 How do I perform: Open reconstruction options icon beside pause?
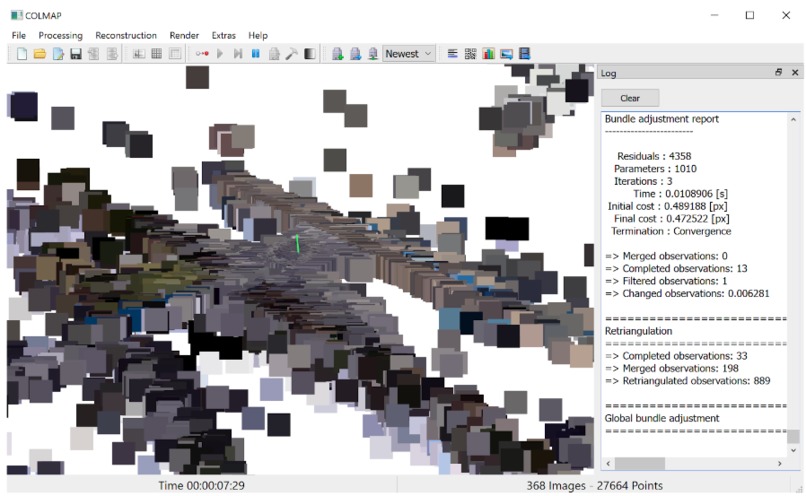pos(274,53)
